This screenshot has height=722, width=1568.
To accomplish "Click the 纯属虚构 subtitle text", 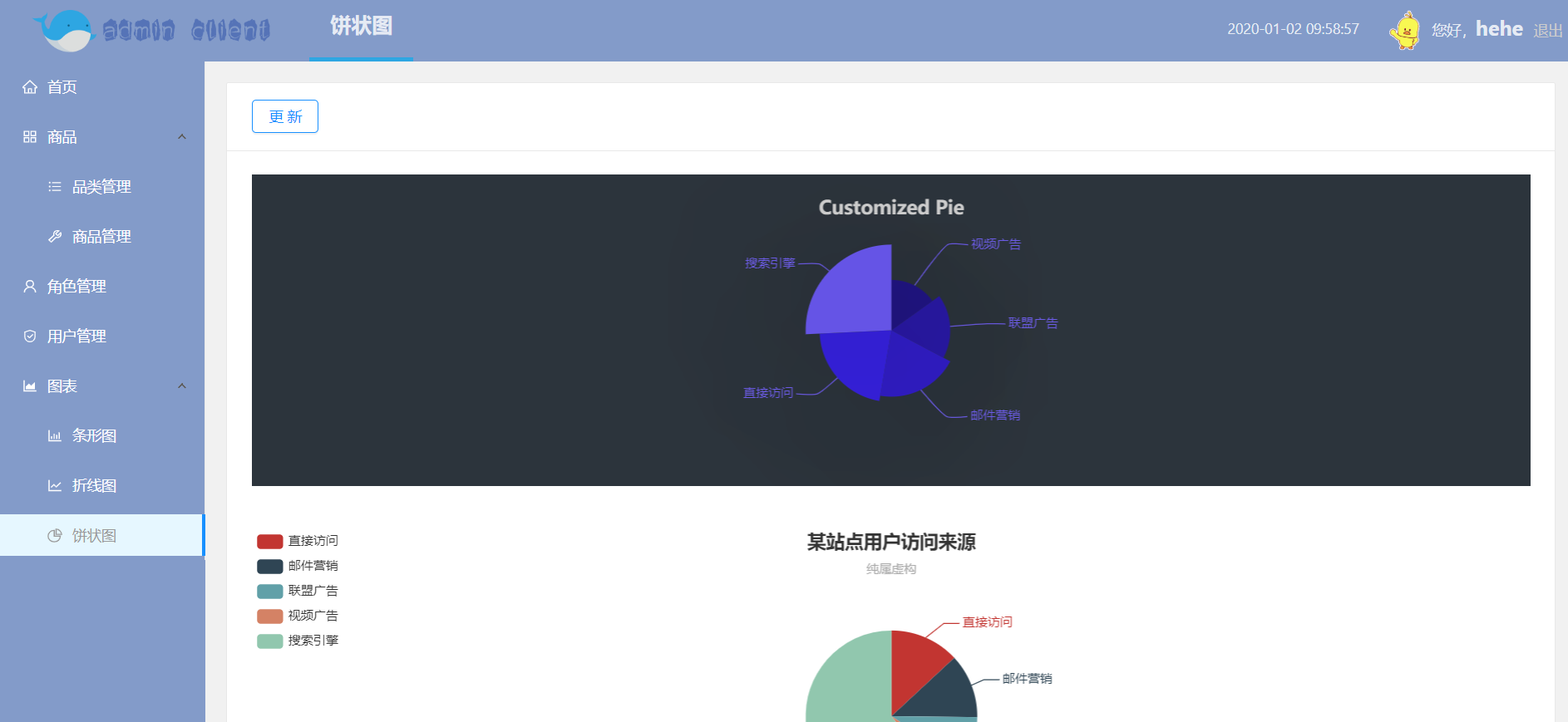I will pos(891,569).
